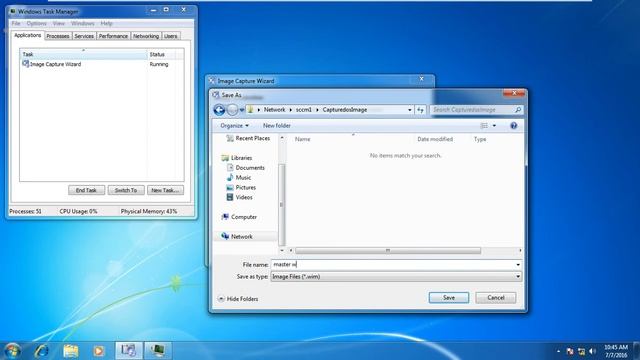
Task: Collapse folders with Hide Folders
Action: pyautogui.click(x=238, y=299)
